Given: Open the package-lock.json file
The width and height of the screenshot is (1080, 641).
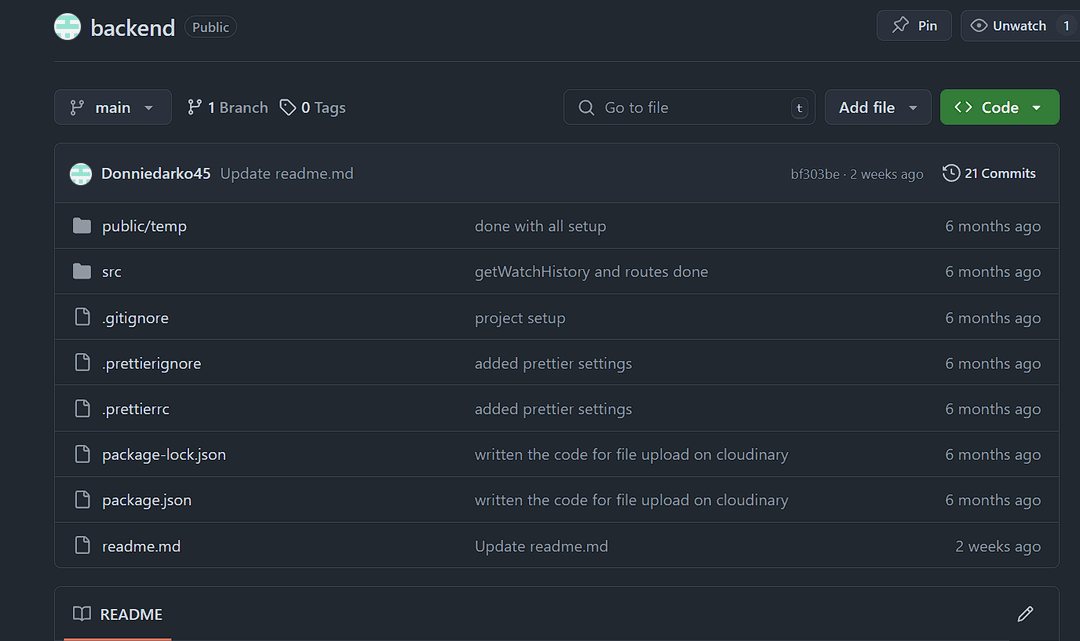Looking at the screenshot, I should pyautogui.click(x=164, y=454).
